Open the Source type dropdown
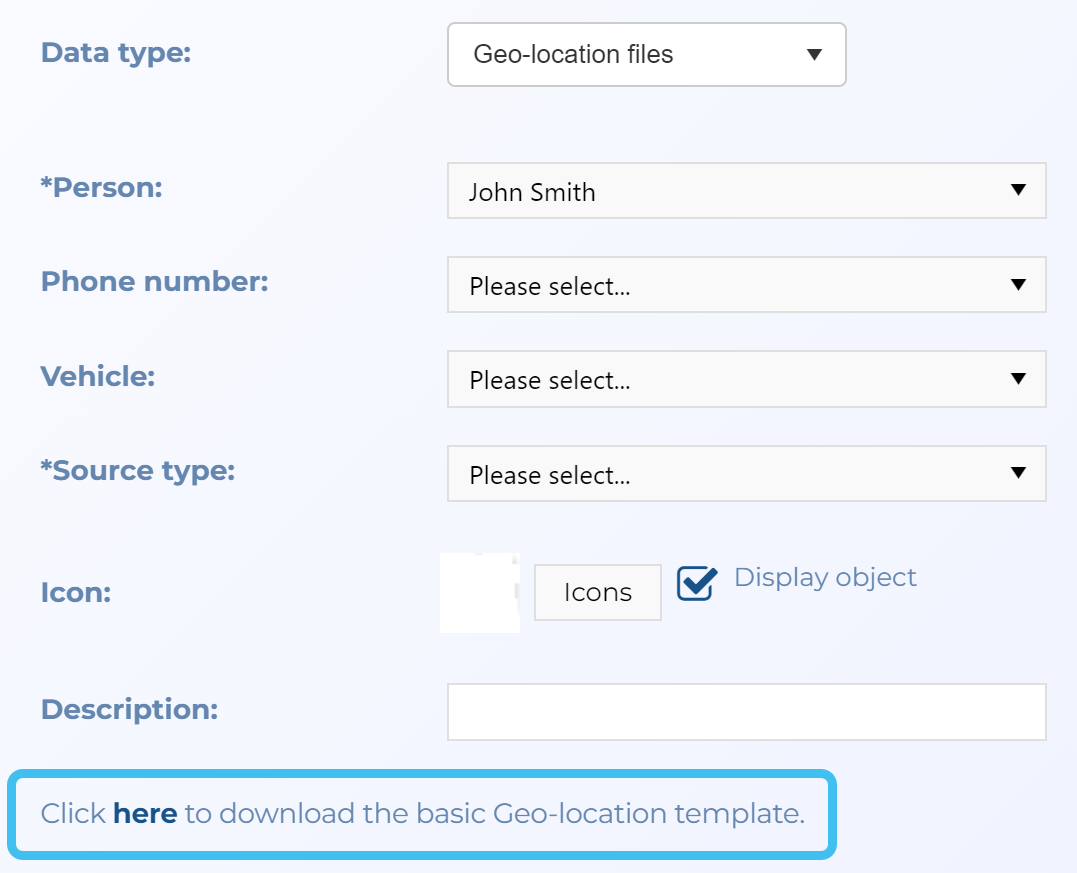Image resolution: width=1077 pixels, height=873 pixels. pos(745,474)
